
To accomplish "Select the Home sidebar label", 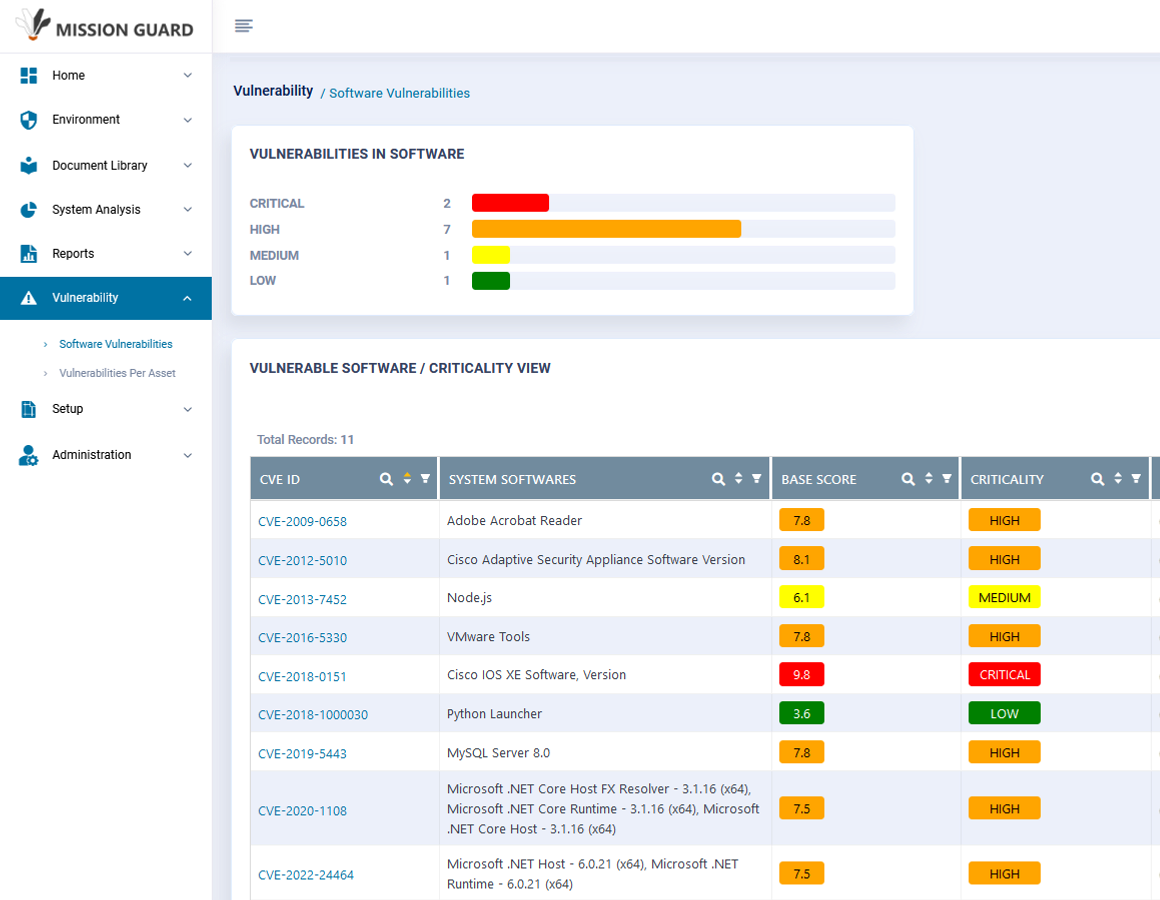I will coord(68,75).
